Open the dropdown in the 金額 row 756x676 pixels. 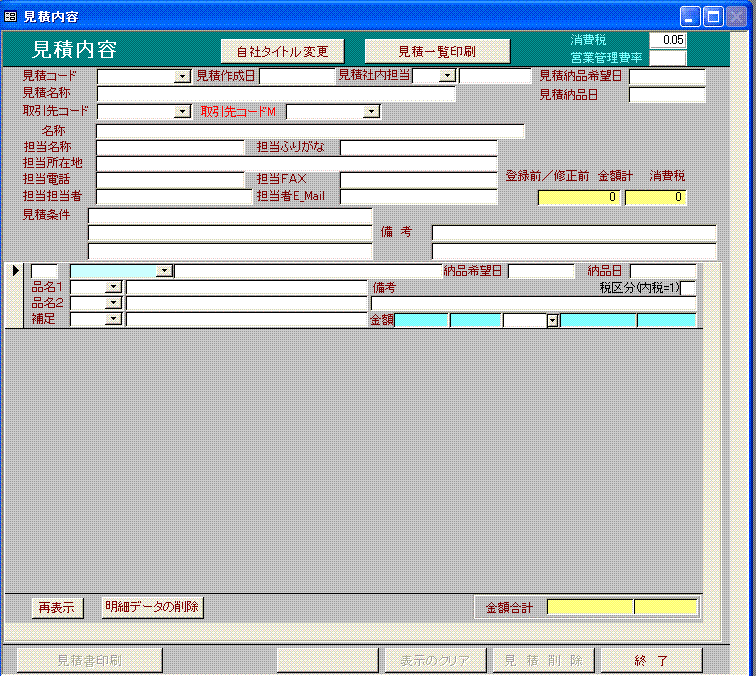553,321
